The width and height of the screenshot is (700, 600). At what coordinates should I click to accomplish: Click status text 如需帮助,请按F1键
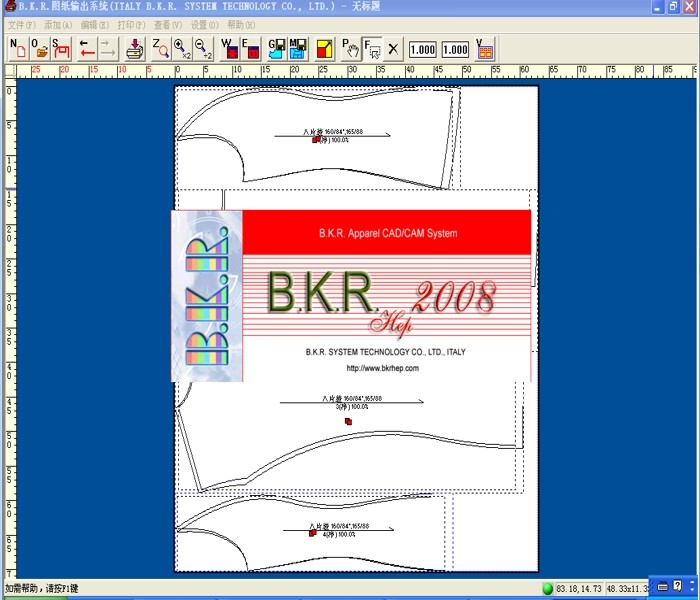pyautogui.click(x=42, y=588)
